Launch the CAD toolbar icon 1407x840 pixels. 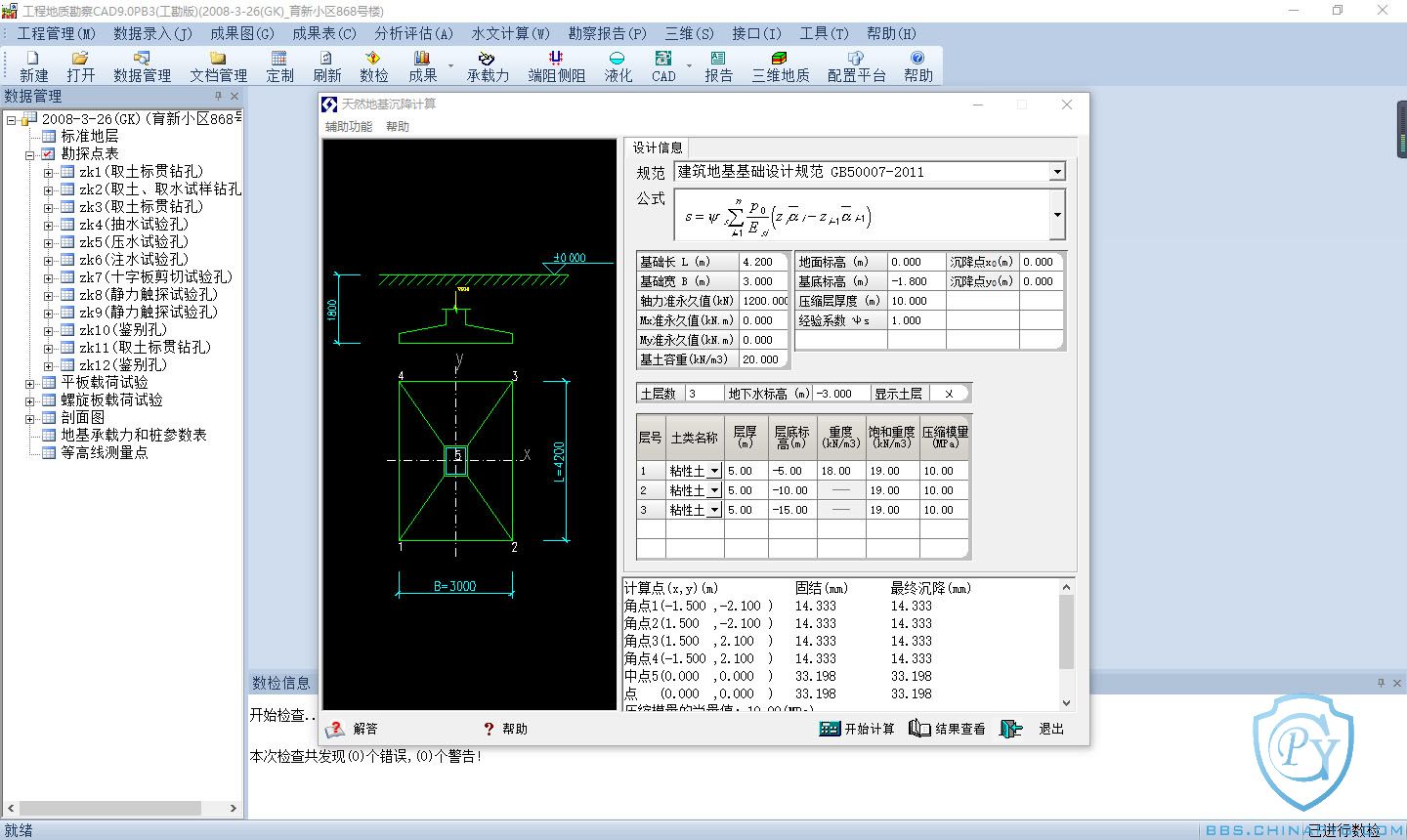[663, 65]
